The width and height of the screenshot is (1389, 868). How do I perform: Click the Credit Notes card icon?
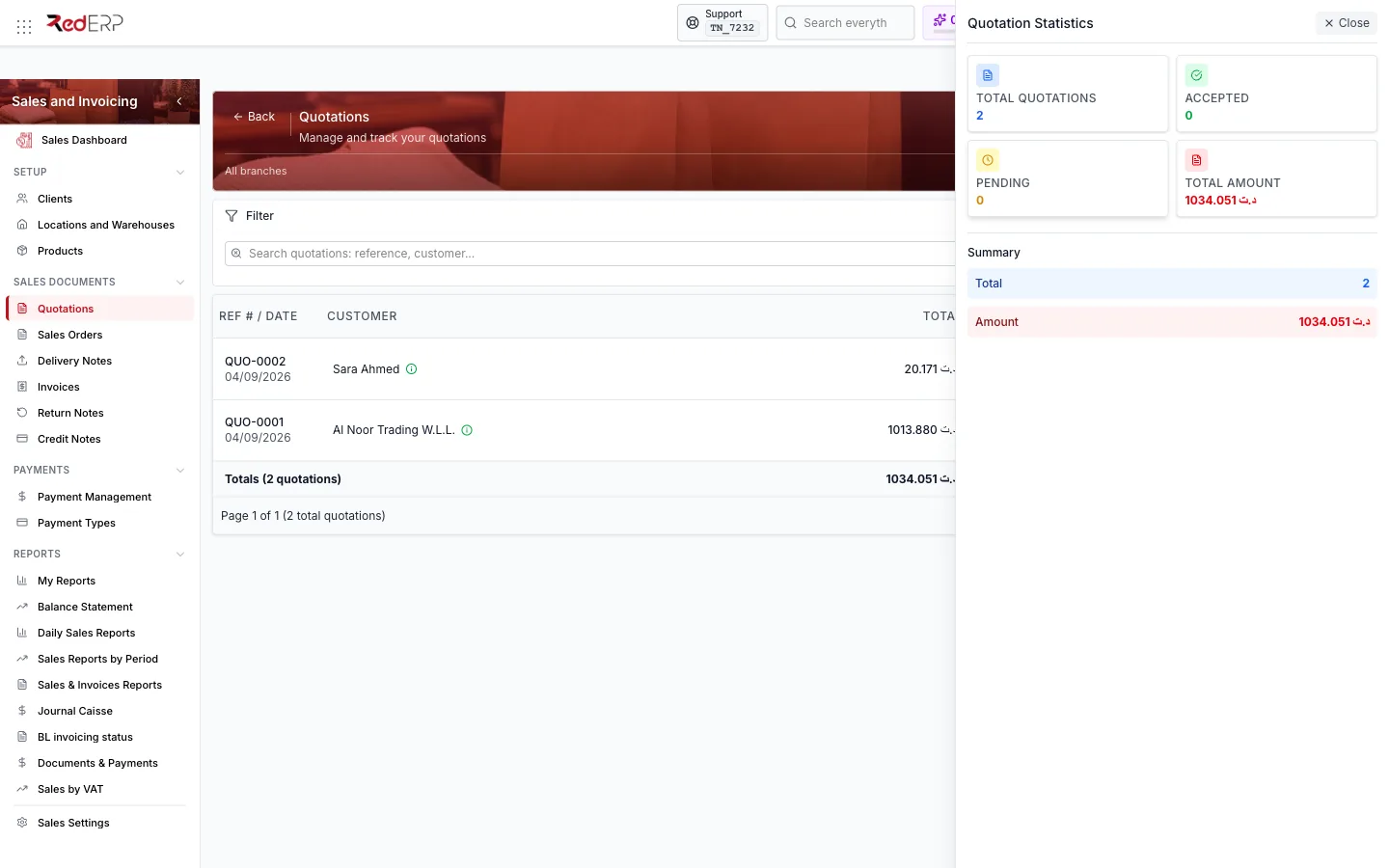click(x=22, y=439)
